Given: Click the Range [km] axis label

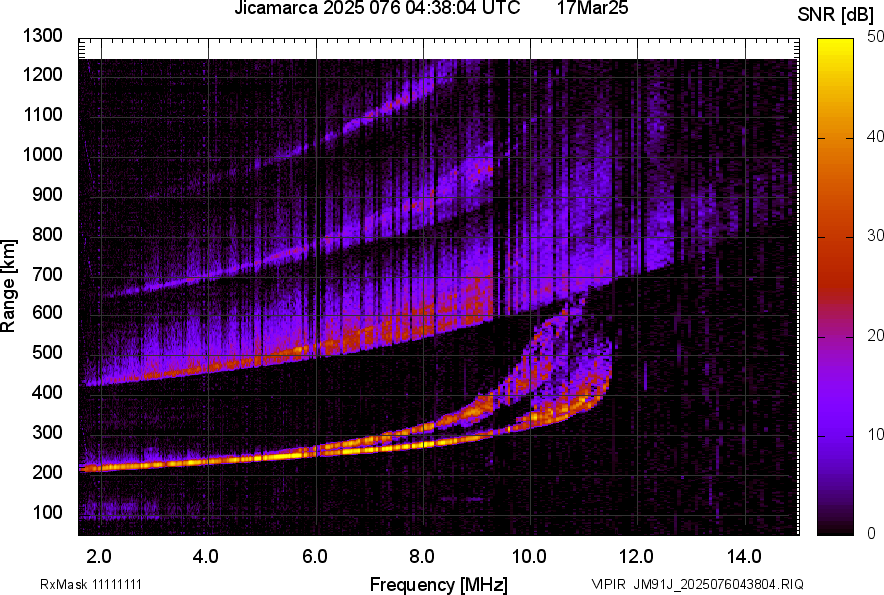Looking at the screenshot, I should [x=9, y=286].
